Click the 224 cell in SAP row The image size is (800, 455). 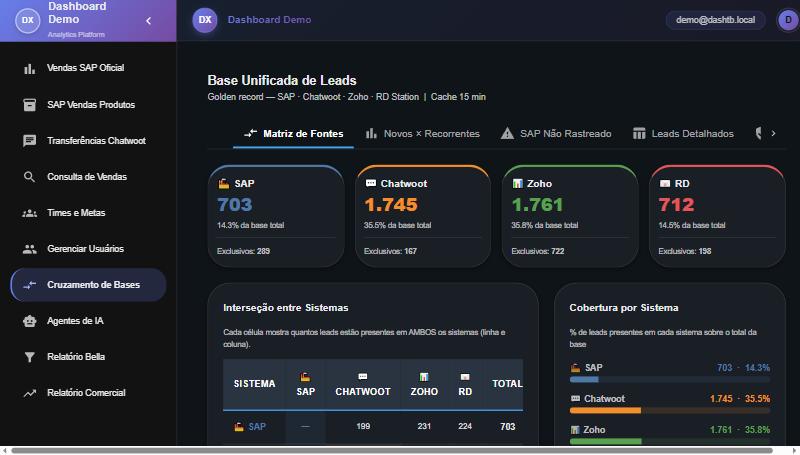tap(465, 426)
